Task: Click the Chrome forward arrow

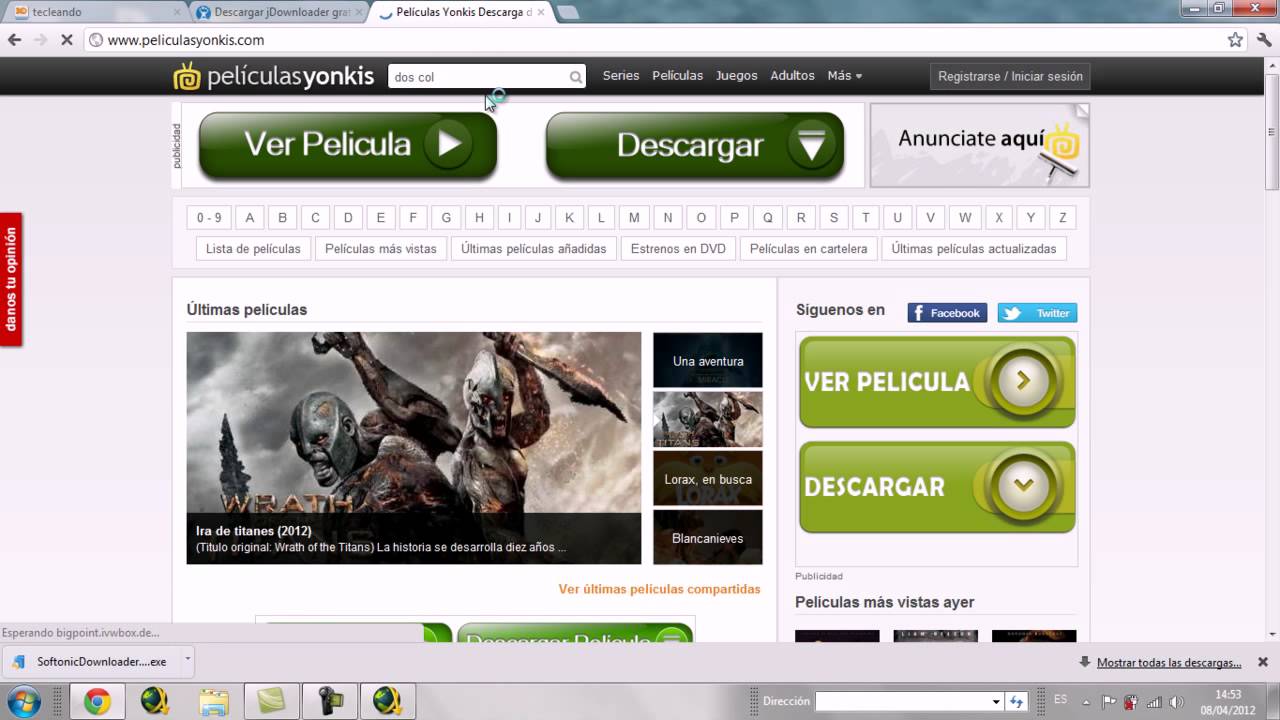Action: tap(40, 40)
